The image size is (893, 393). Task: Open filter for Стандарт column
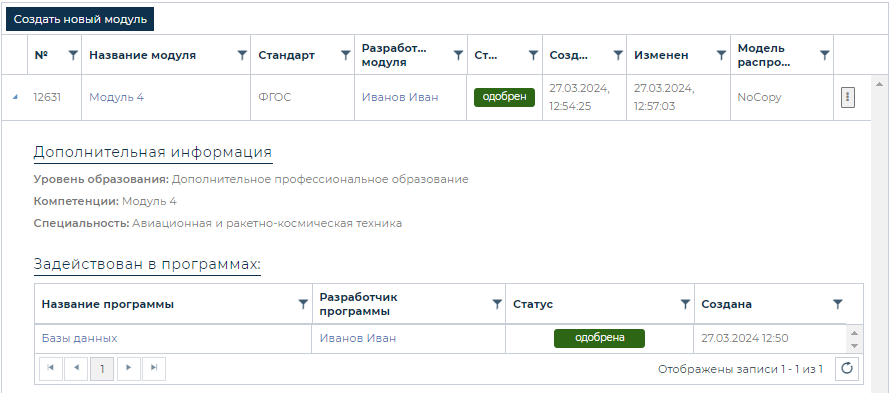coord(346,55)
